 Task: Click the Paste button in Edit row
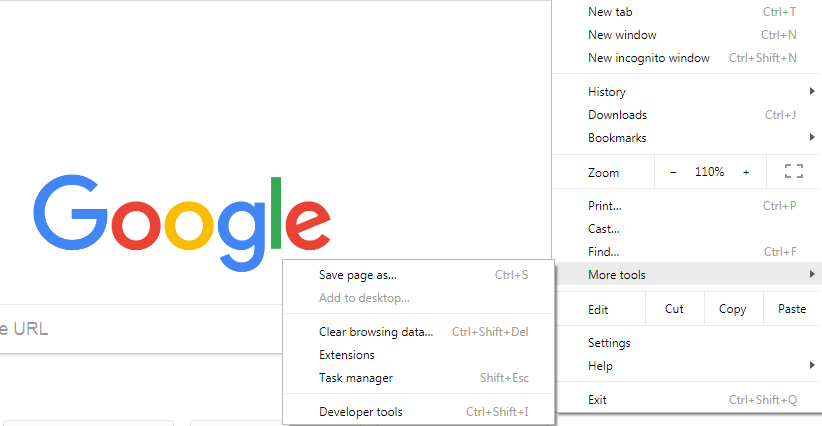click(x=792, y=309)
